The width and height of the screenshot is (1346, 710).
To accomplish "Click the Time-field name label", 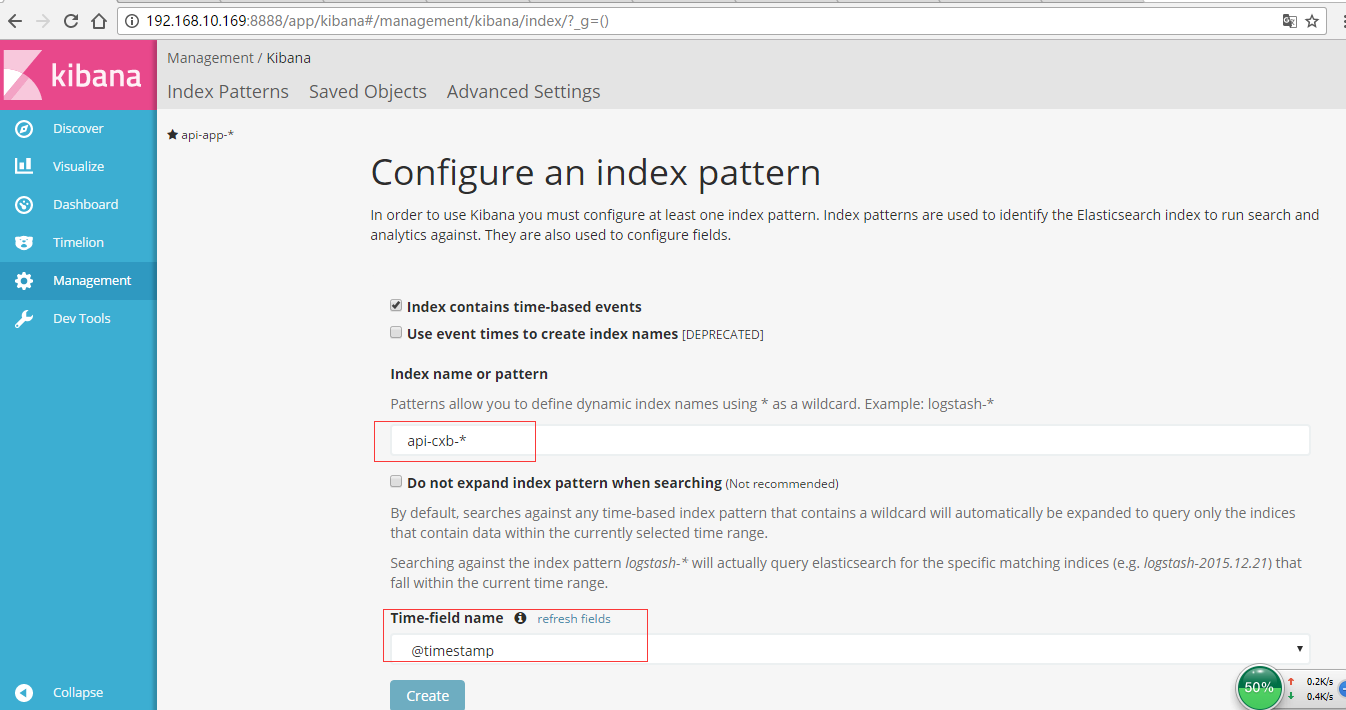I will [x=447, y=618].
